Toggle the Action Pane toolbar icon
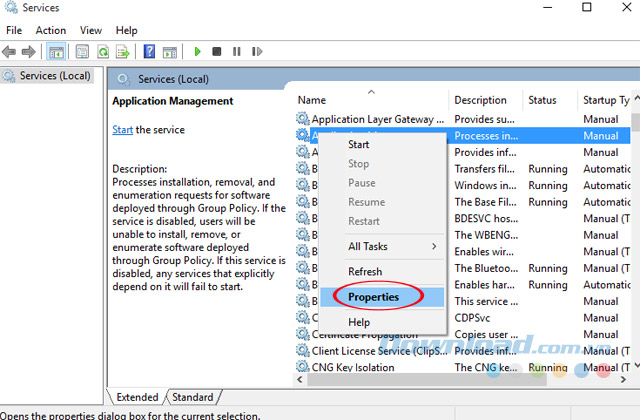This screenshot has height=420, width=640. [x=170, y=52]
